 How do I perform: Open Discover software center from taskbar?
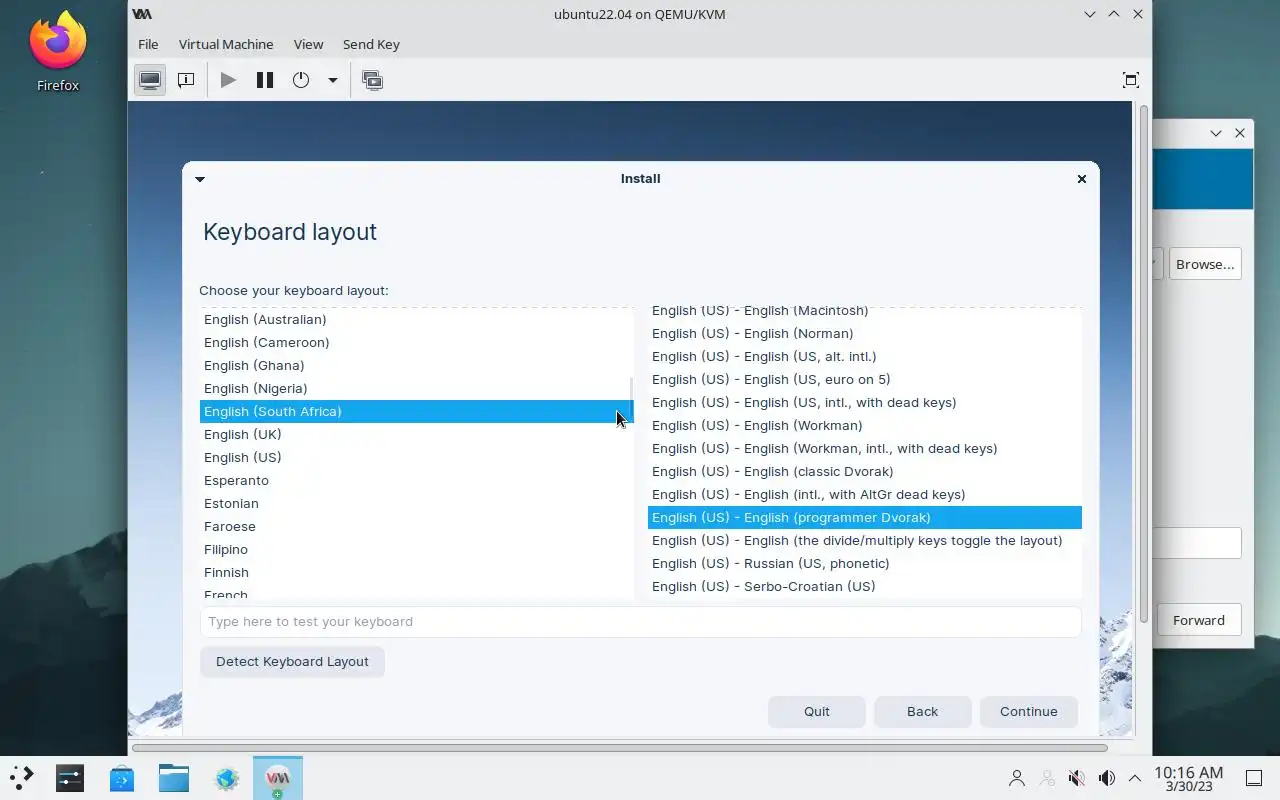[122, 778]
